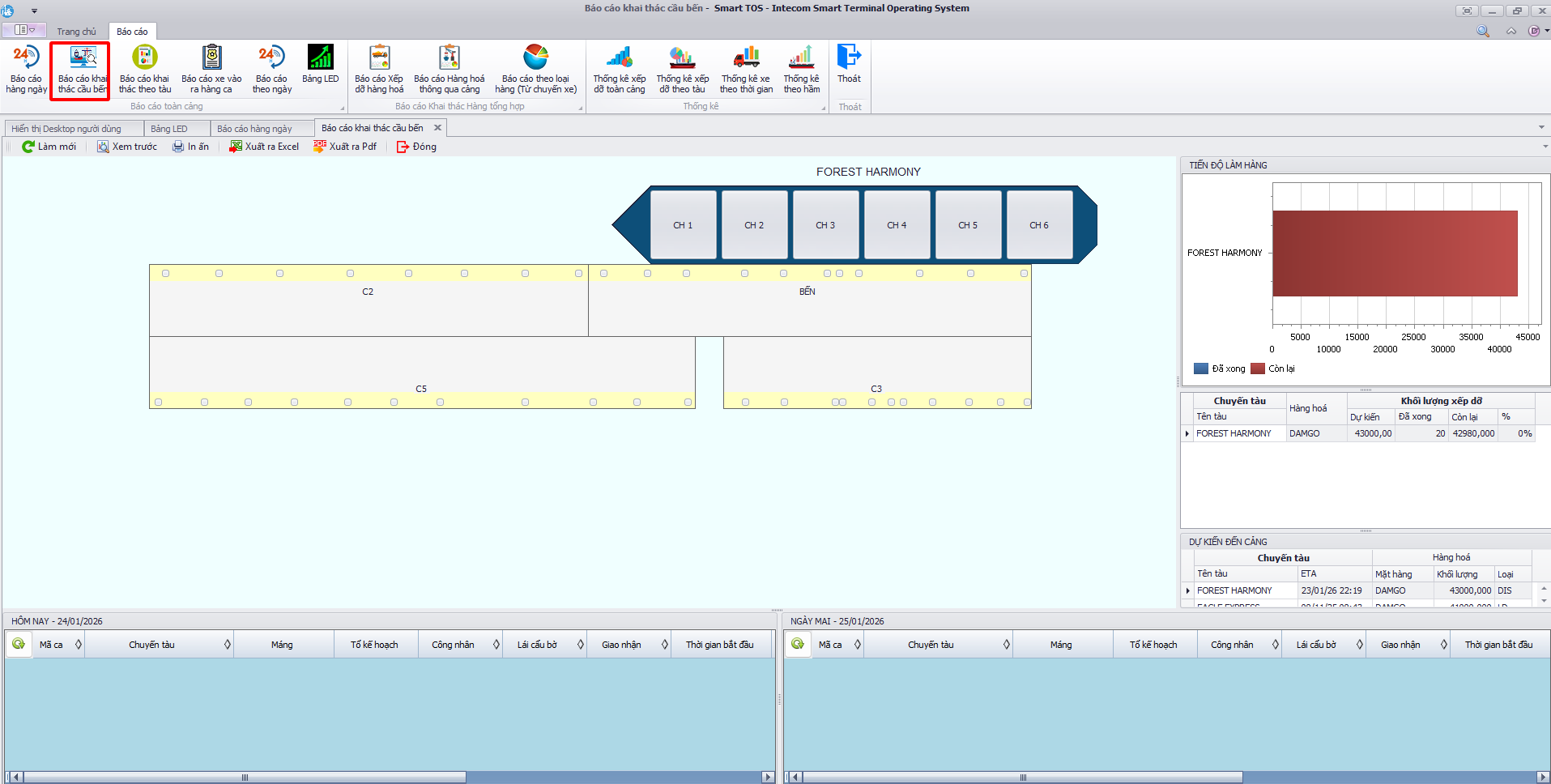Screen dimensions: 1551x784
Task: Click the Xuất ra Excel button
Action: coord(264,147)
